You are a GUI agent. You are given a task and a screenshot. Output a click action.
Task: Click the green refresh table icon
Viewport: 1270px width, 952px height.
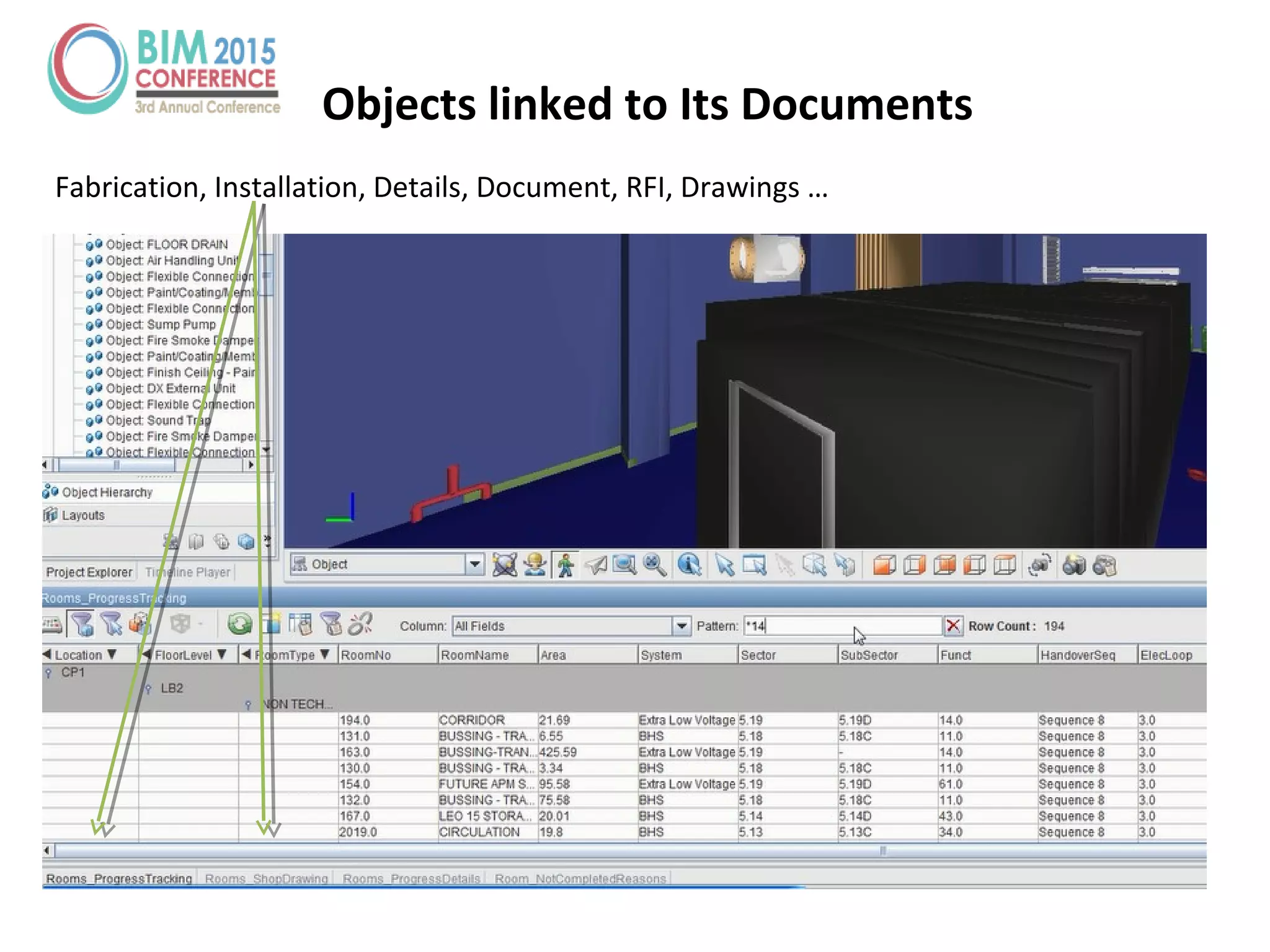[x=239, y=624]
